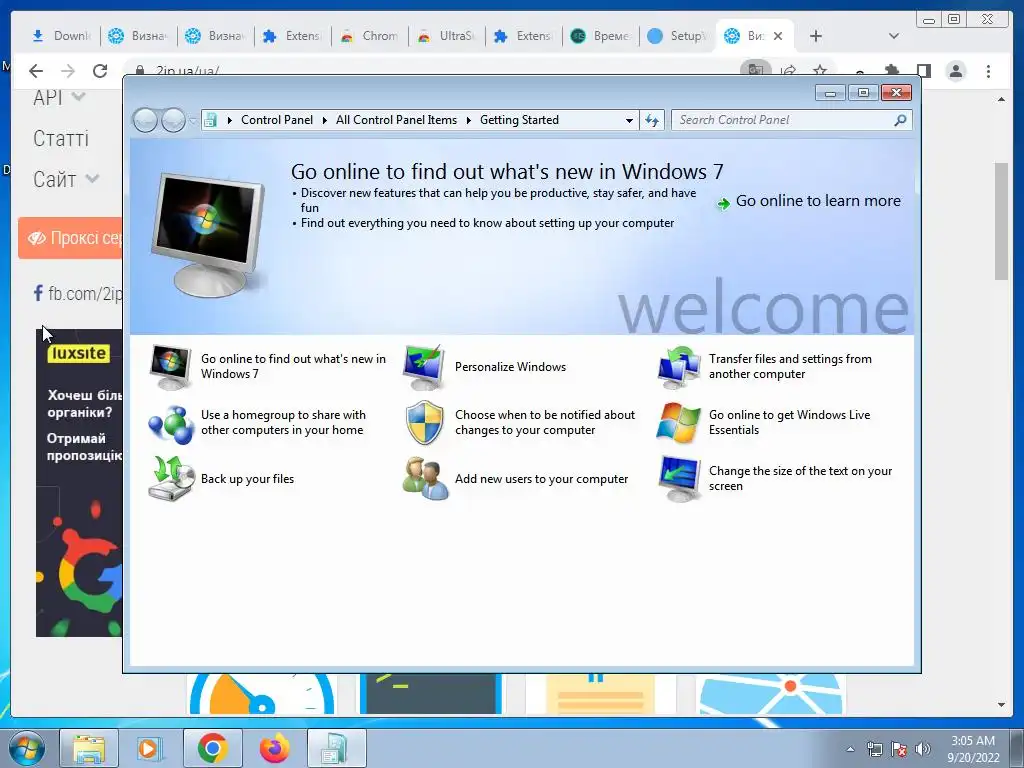Click the magnifier icon in Search Control Panel
Screen dimensions: 1024x768
coord(900,120)
